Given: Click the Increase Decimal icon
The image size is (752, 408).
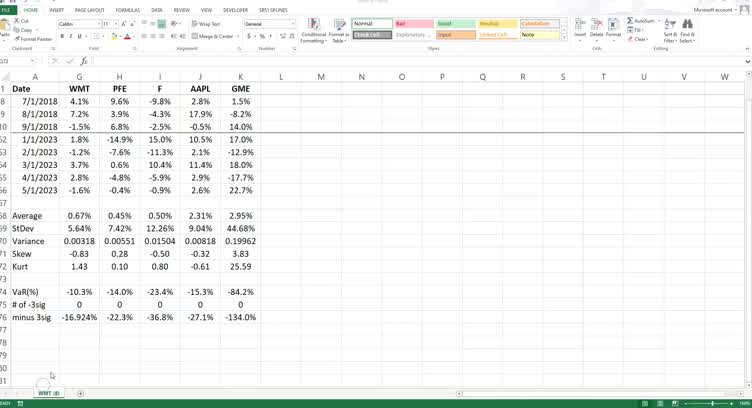Looking at the screenshot, I should [282, 36].
